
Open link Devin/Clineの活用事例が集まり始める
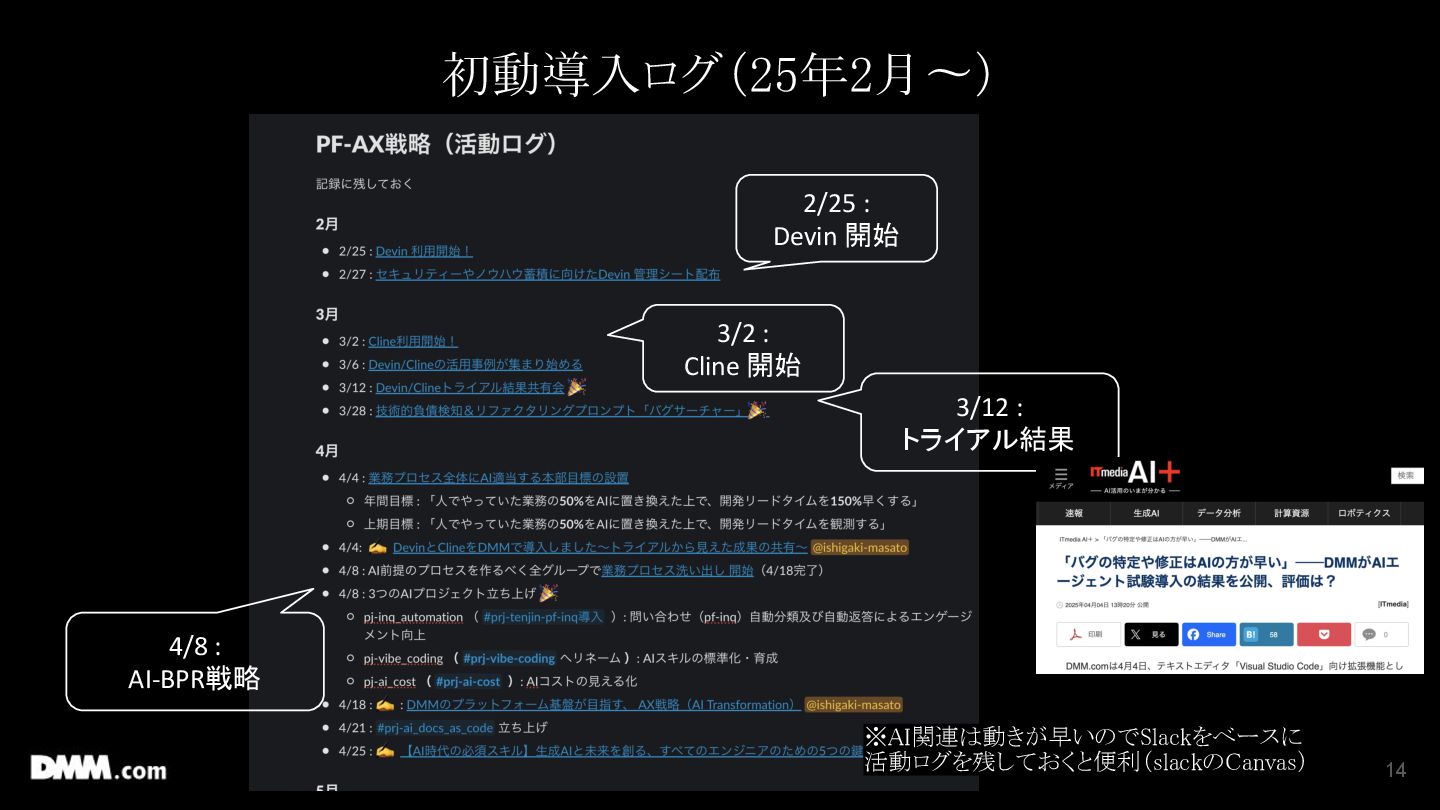(475, 364)
